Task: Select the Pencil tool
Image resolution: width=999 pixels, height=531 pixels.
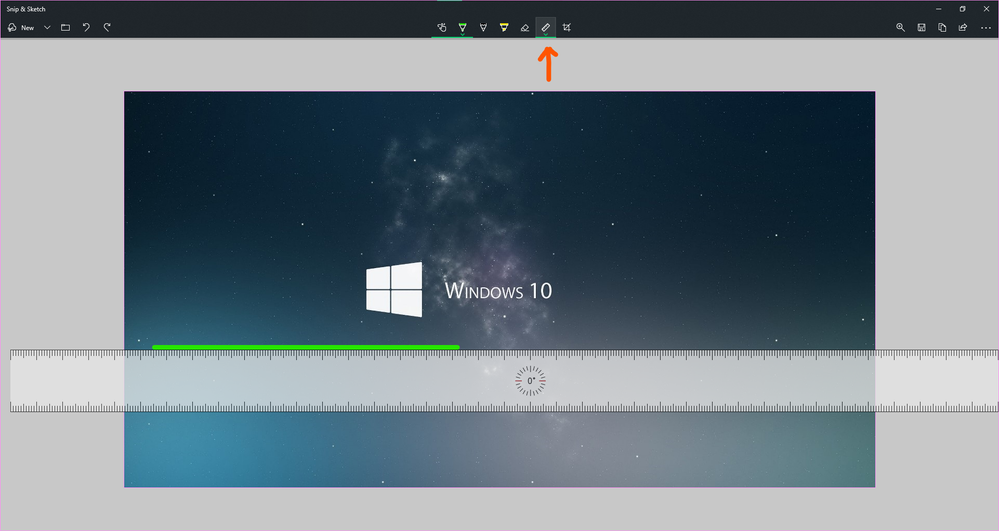Action: [x=484, y=27]
